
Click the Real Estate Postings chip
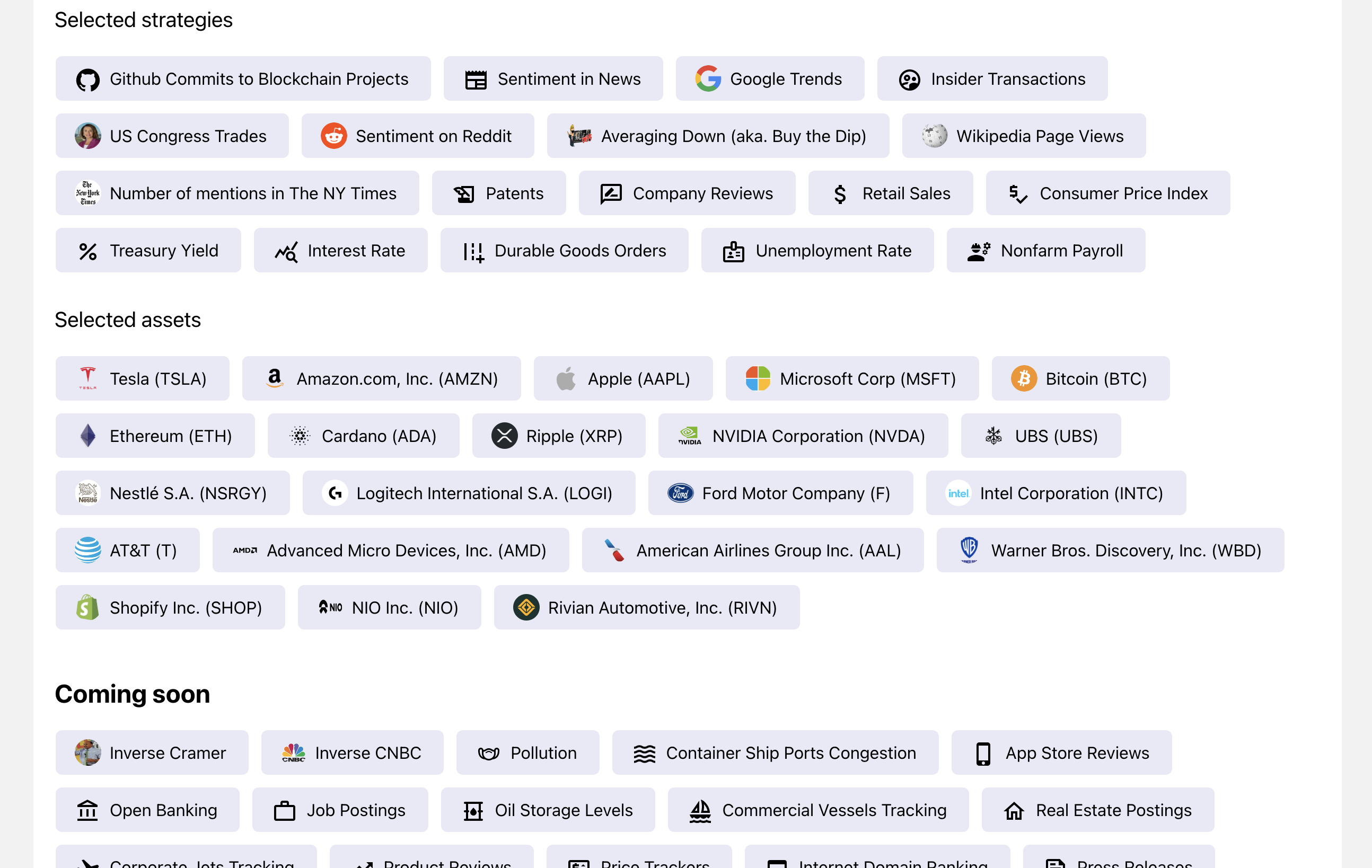(x=1098, y=810)
